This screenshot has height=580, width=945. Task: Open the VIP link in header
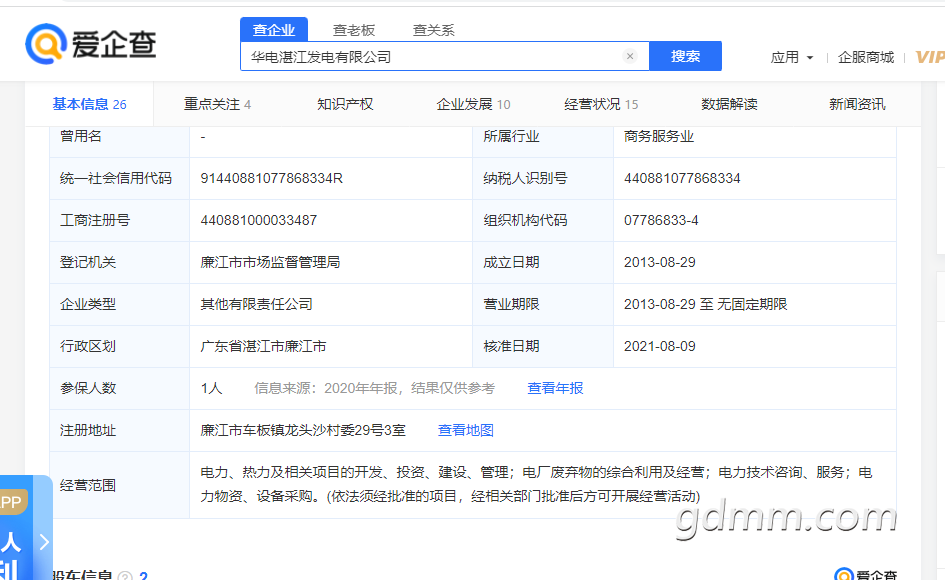[929, 57]
